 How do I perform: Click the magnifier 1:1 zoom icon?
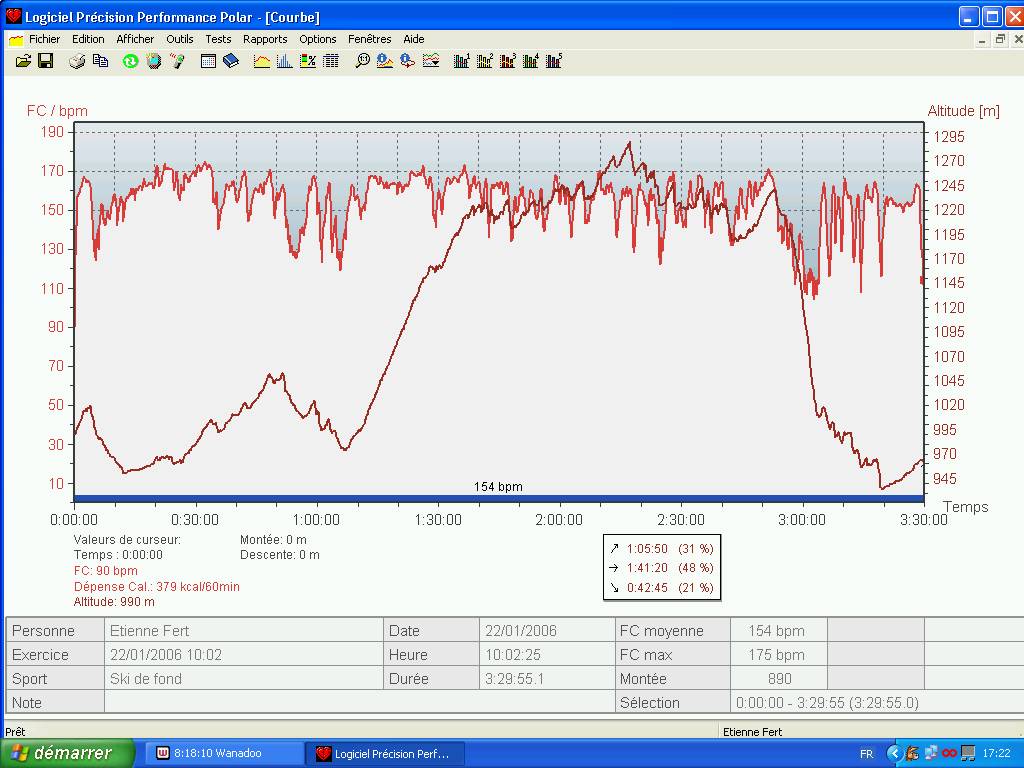pos(362,61)
